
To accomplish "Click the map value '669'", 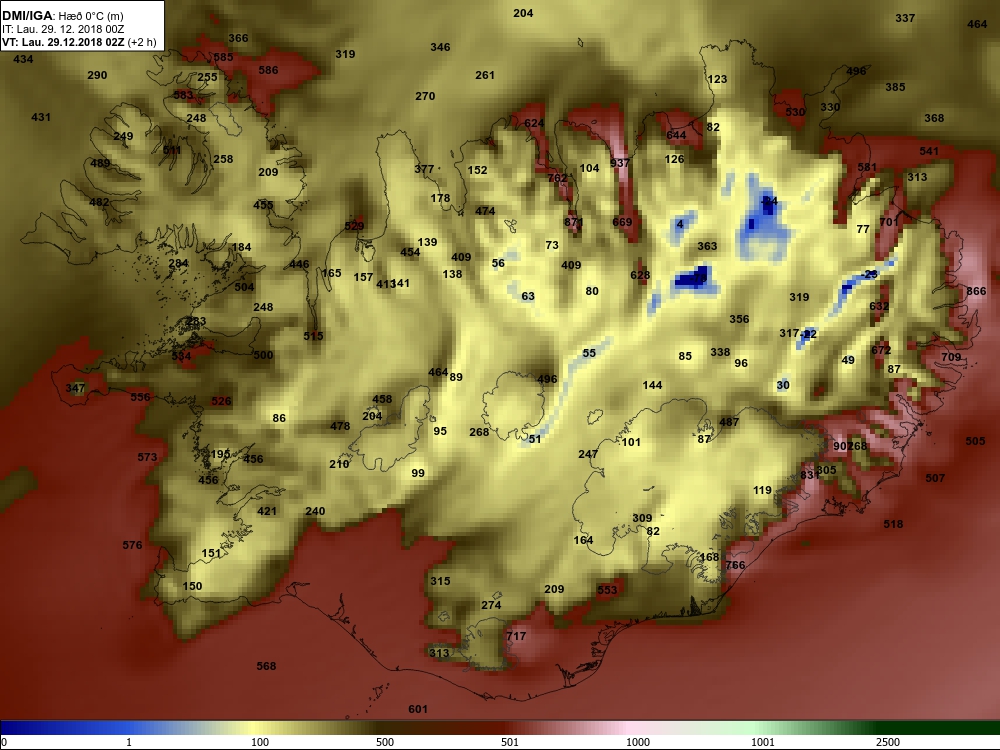I will (x=622, y=223).
